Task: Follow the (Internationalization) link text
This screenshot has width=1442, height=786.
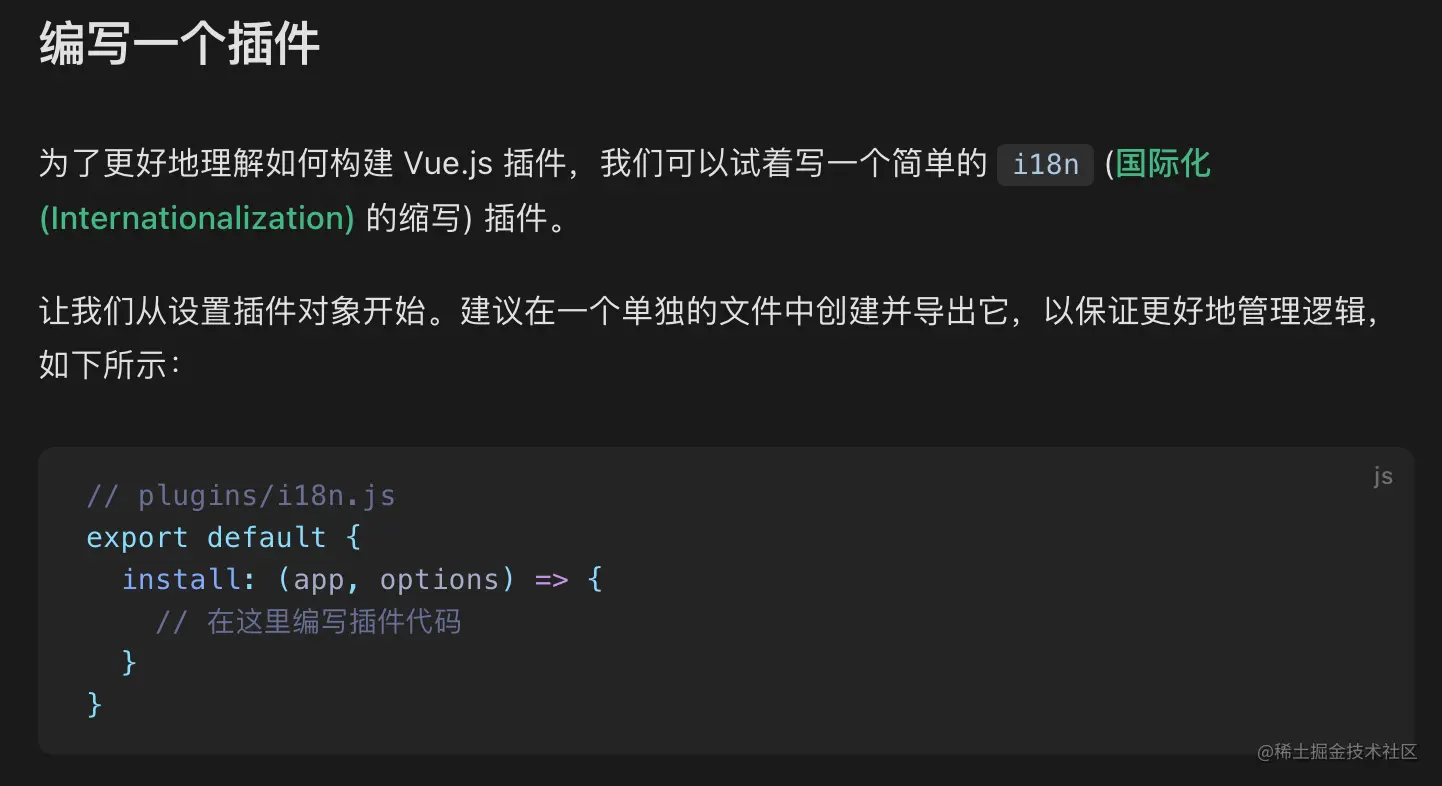Action: click(x=197, y=218)
